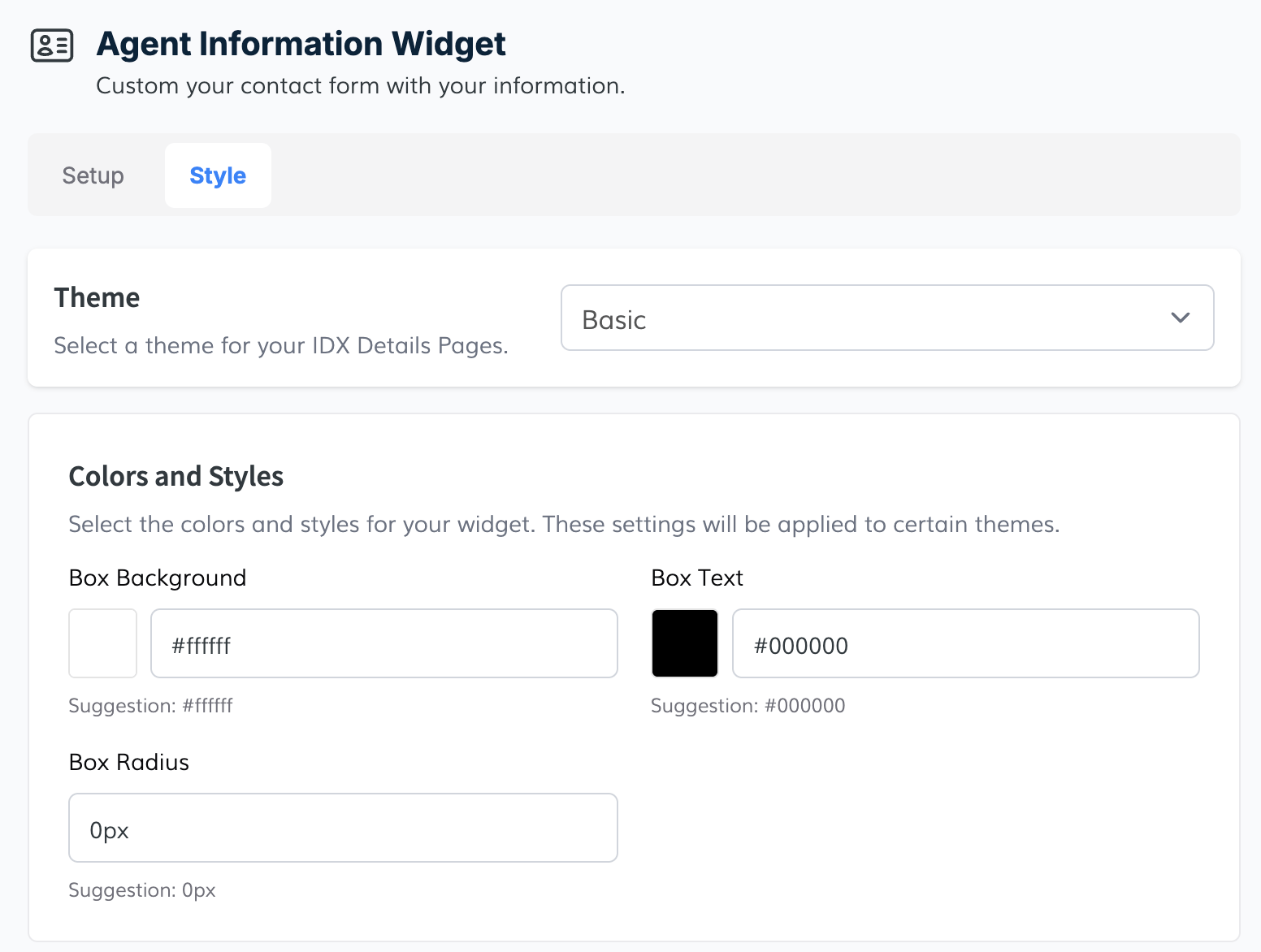This screenshot has height=952, width=1261.
Task: Select the Style tab
Action: pos(218,175)
